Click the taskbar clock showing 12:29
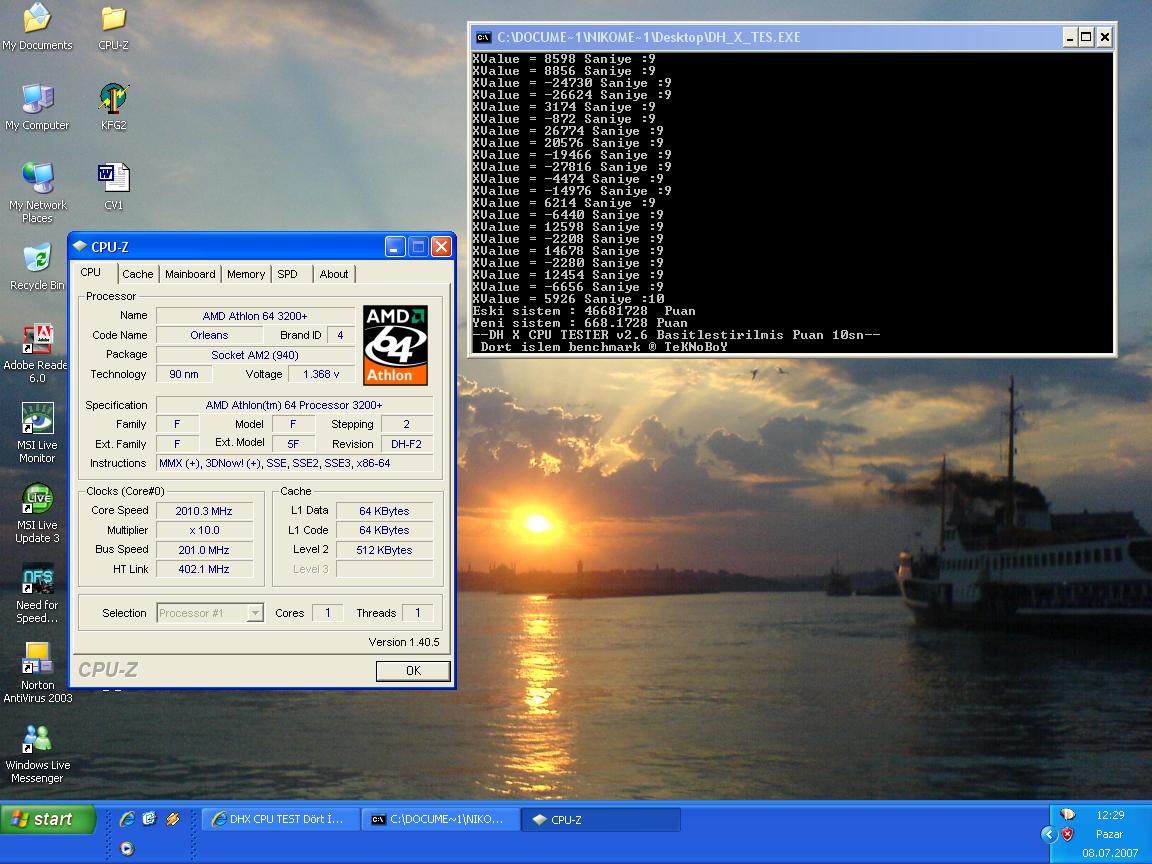 tap(1110, 815)
